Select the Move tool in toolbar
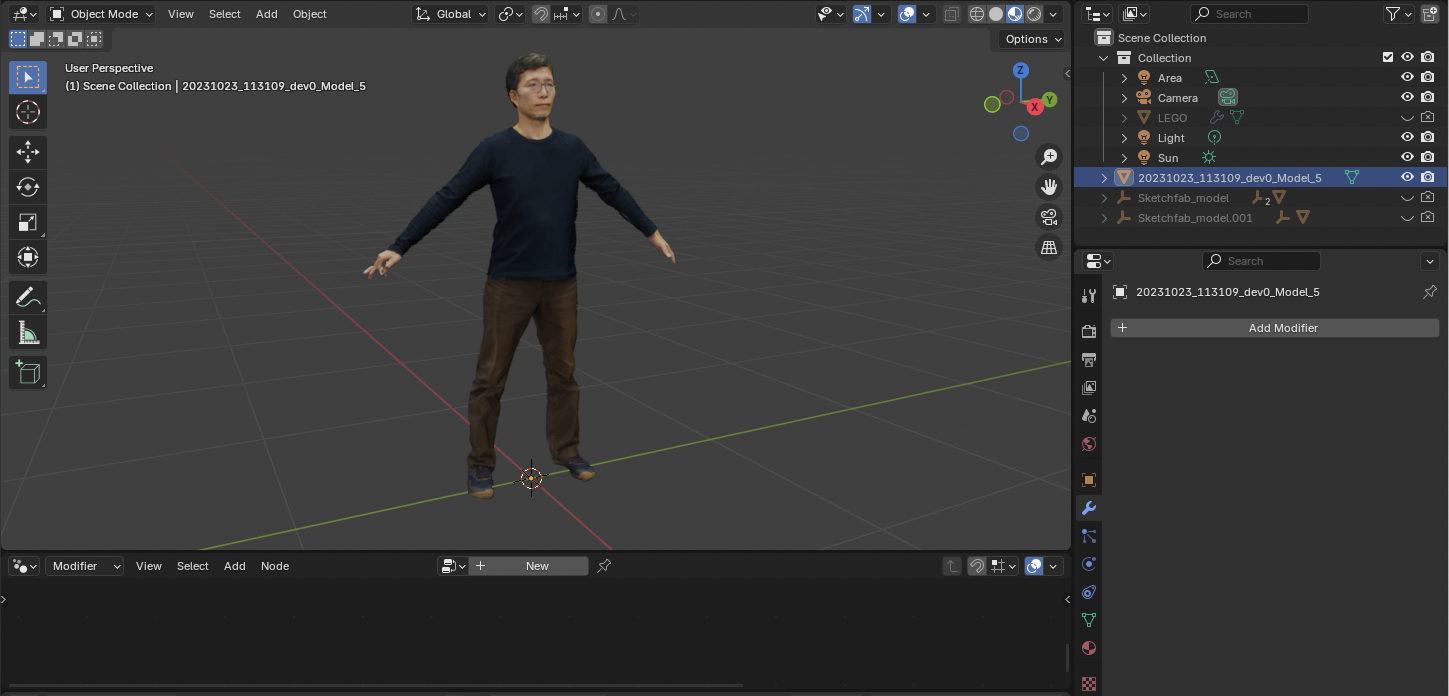 [28, 152]
